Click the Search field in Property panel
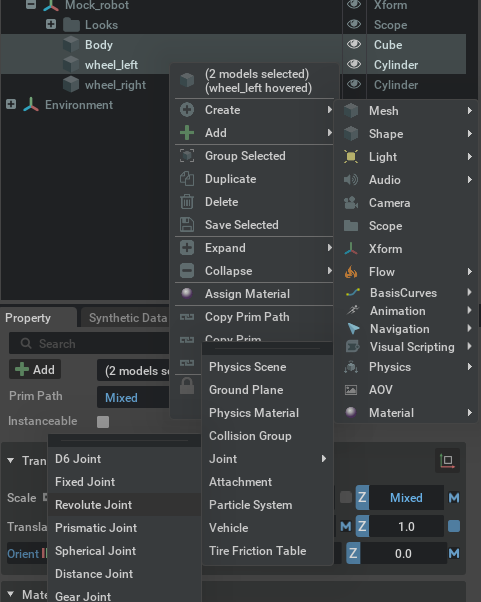The width and height of the screenshot is (481, 602). tap(89, 343)
